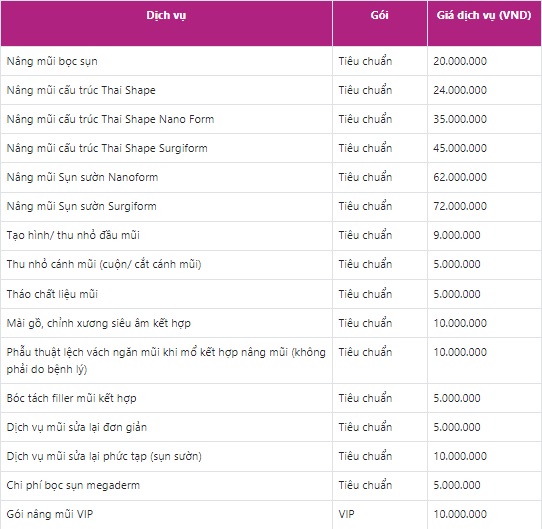Click 'Dịch vụ mũi sửa lại phức tạp' entry
The width and height of the screenshot is (542, 529).
click(104, 456)
